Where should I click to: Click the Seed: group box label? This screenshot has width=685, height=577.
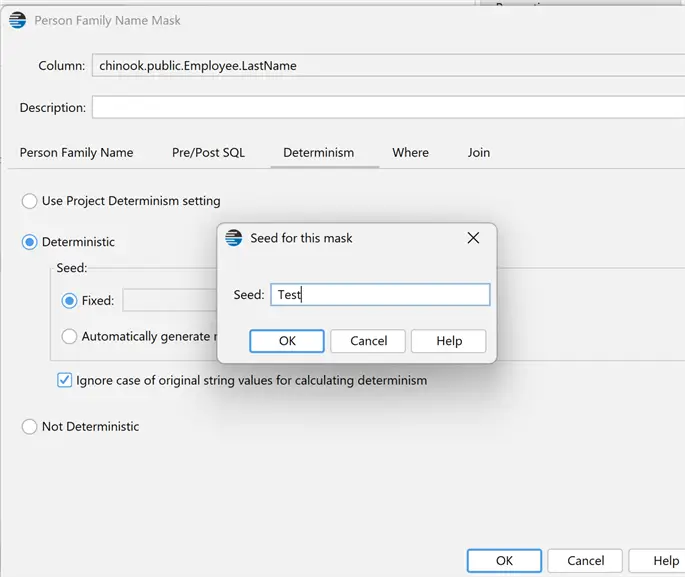click(72, 268)
